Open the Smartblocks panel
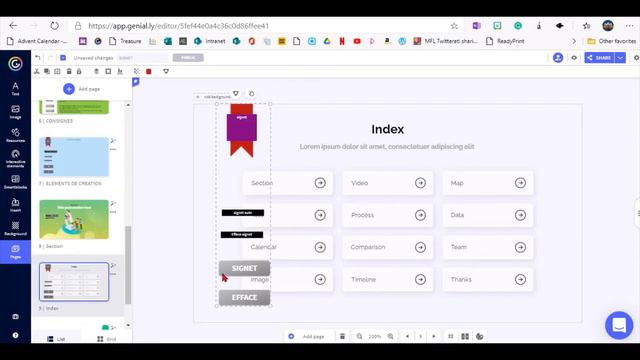Screen dimensions: 640x360 (x=15, y=182)
